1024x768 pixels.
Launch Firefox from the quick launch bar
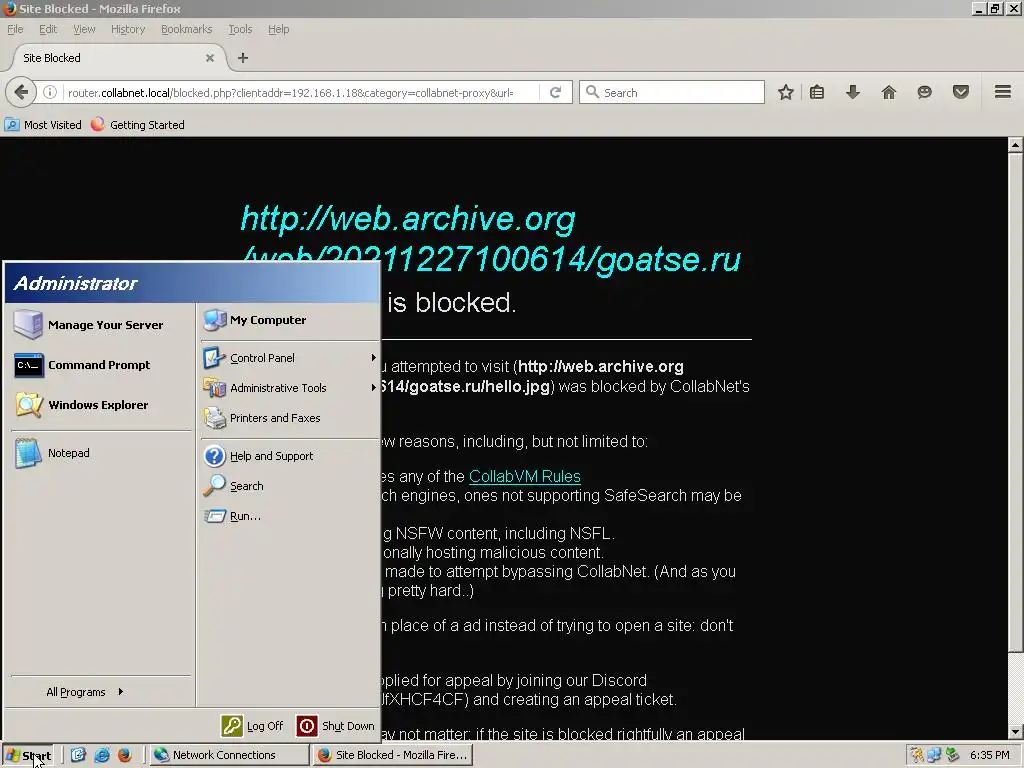point(125,755)
